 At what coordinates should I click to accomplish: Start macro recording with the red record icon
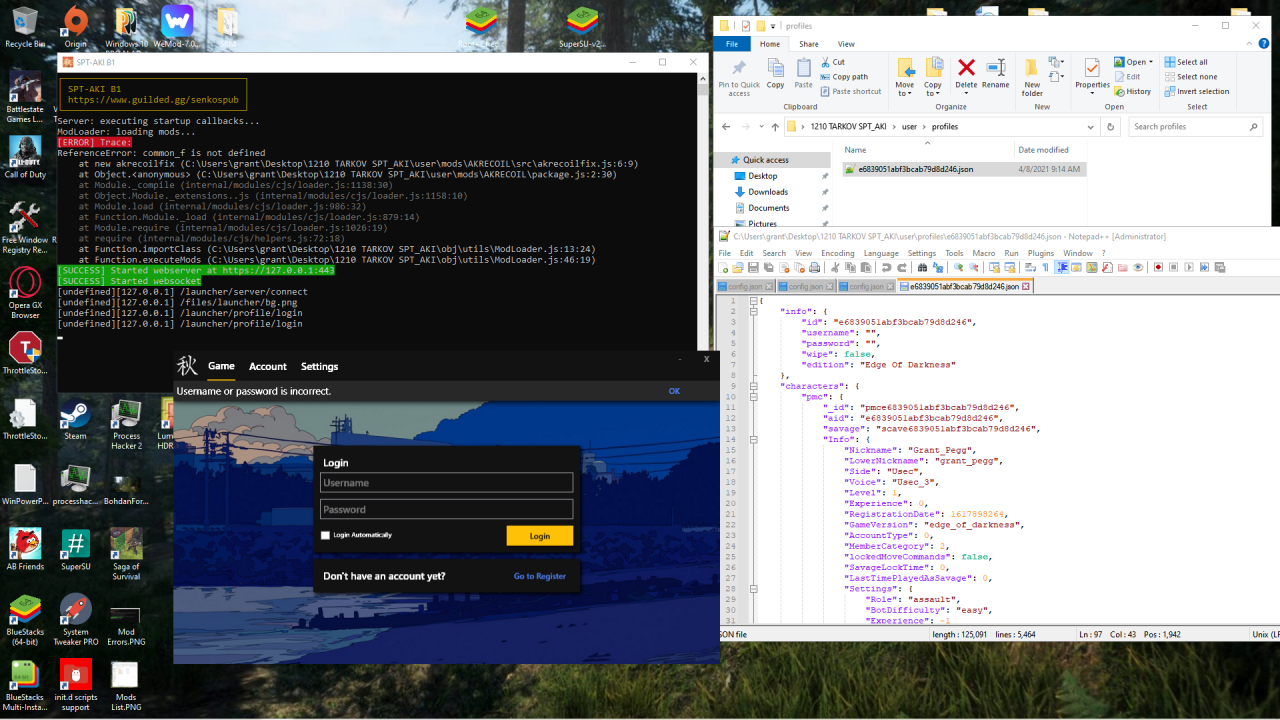(x=1158, y=267)
